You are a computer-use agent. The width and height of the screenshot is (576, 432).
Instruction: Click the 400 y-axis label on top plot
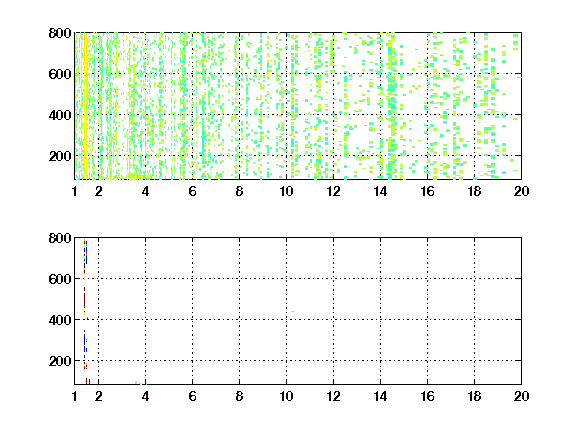coord(60,115)
